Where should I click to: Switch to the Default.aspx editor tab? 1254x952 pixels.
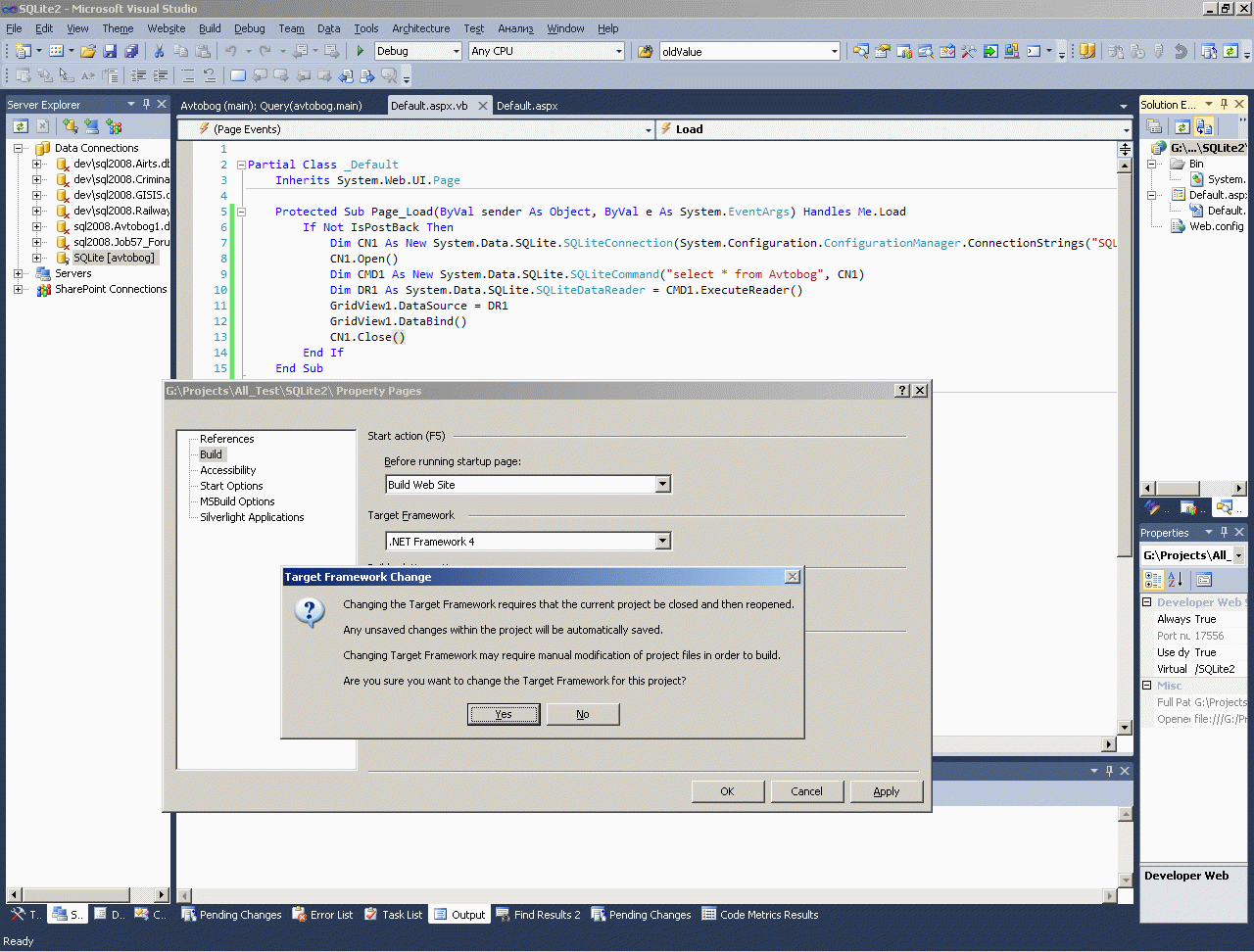click(527, 106)
